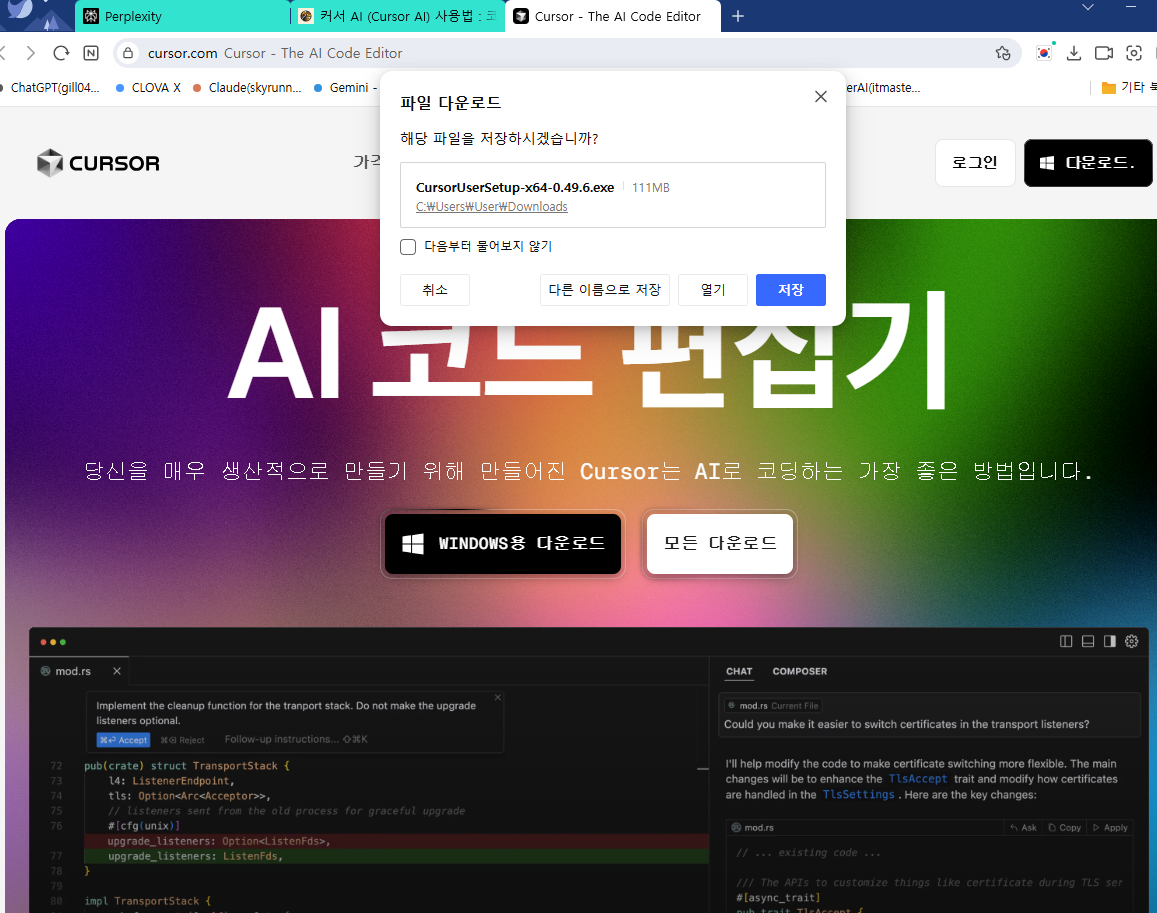
Task: Toggle the right sidebar layout icon
Action: pos(1110,641)
